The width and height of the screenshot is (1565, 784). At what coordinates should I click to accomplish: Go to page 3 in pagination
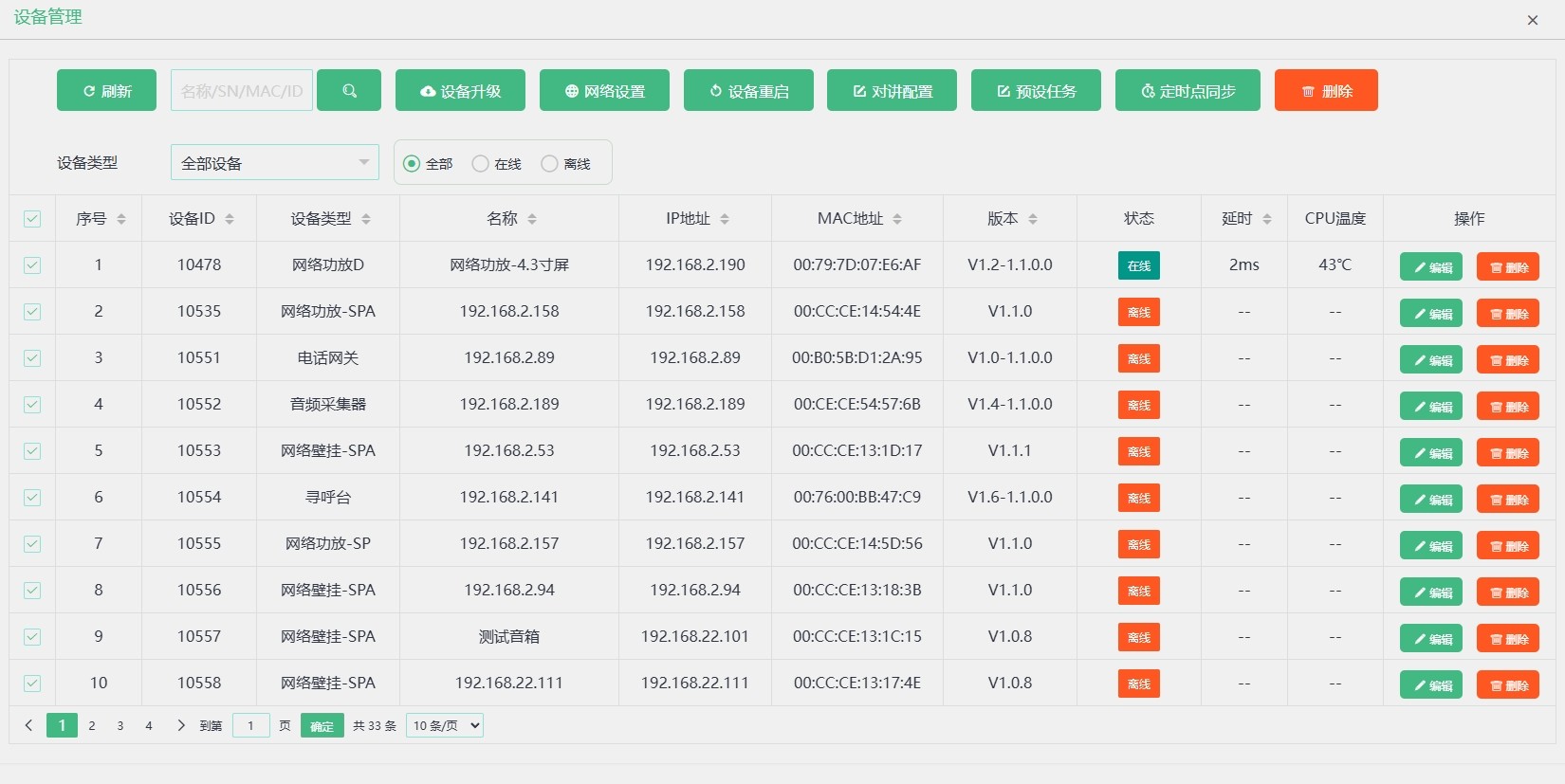[x=120, y=725]
